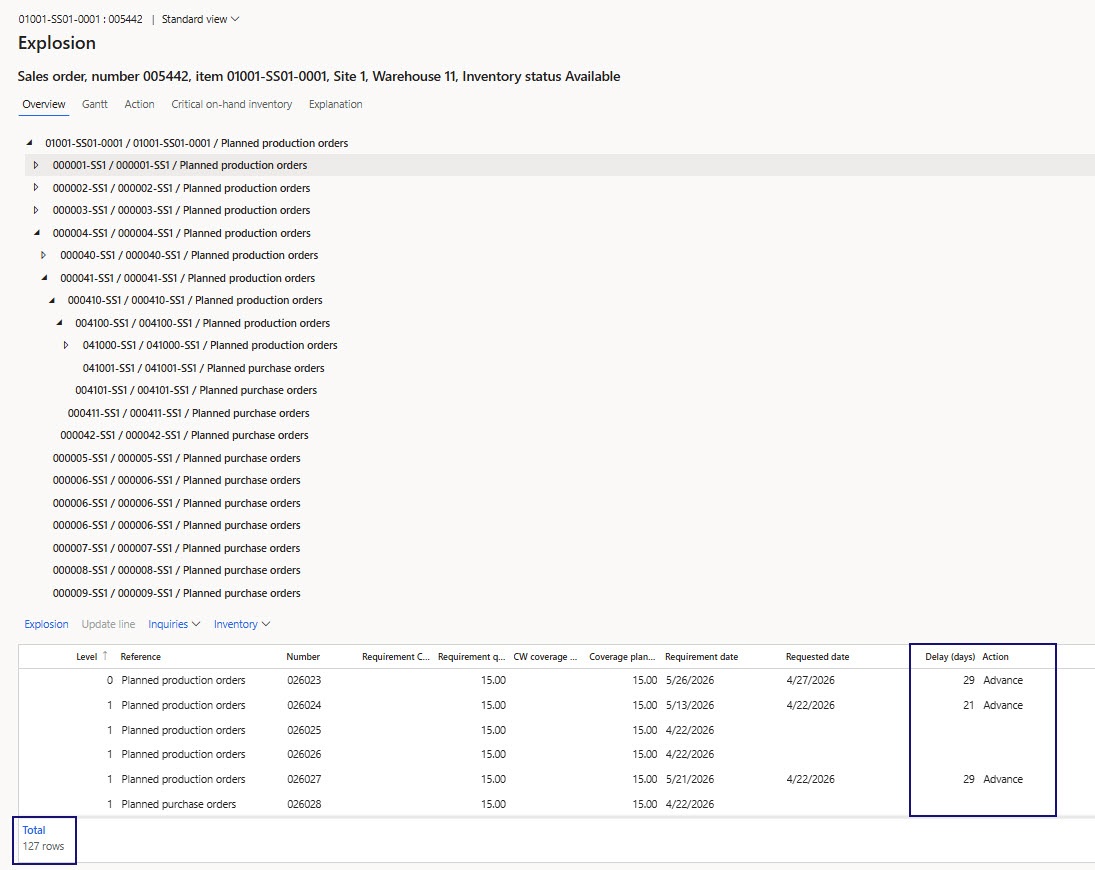The width and height of the screenshot is (1095, 870).
Task: Open the Standard view dropdown
Action: (200, 19)
